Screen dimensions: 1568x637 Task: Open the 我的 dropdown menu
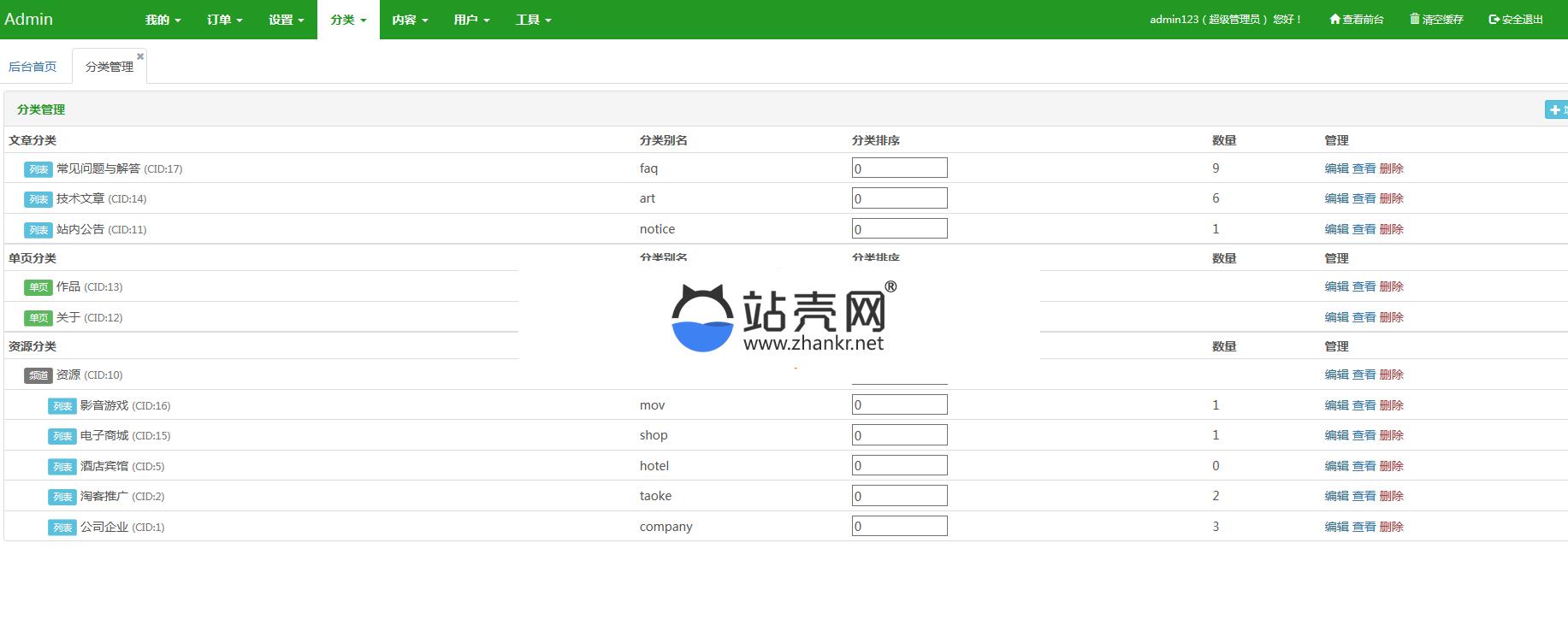[x=163, y=20]
